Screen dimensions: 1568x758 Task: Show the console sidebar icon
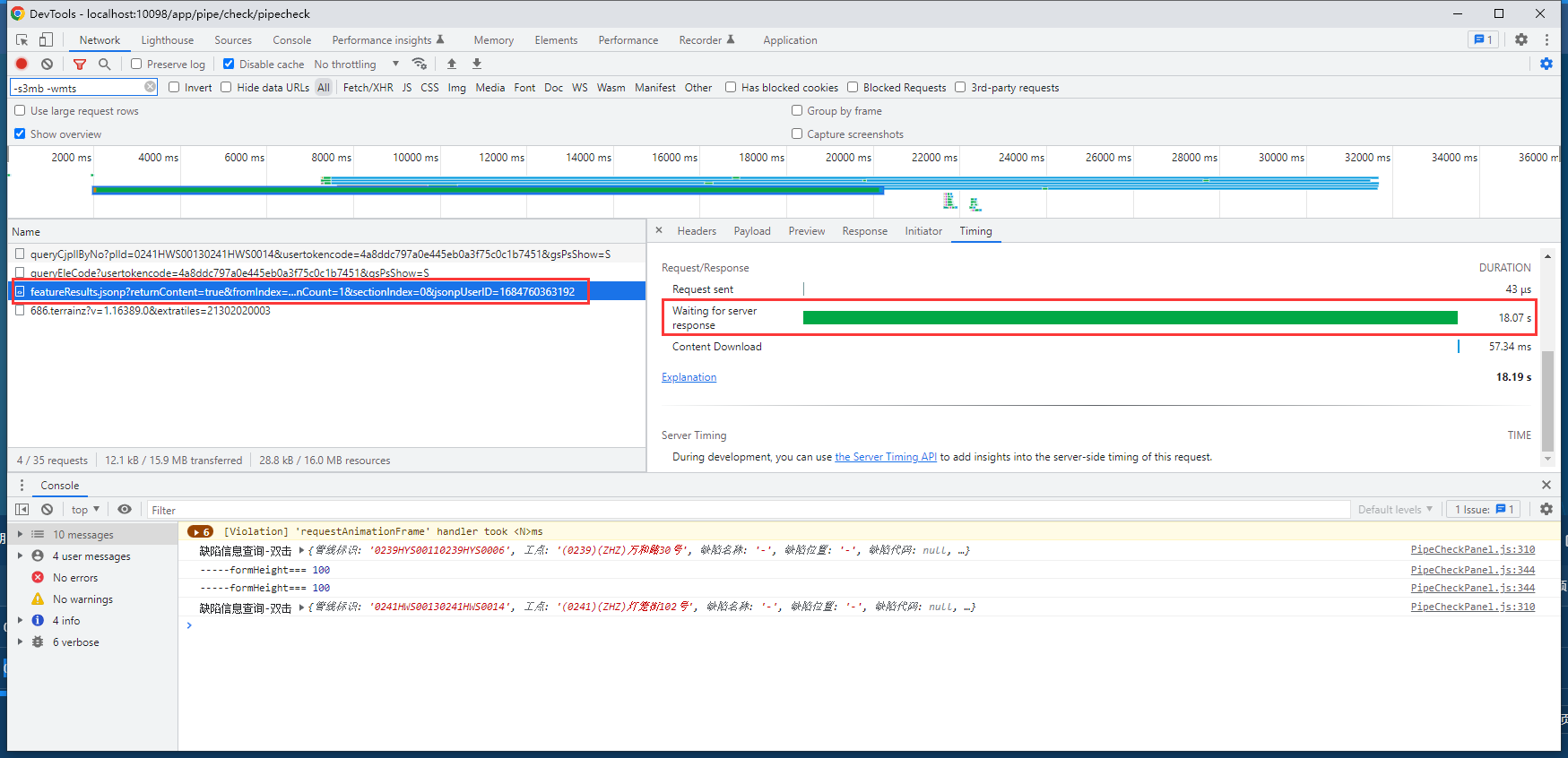coord(22,509)
